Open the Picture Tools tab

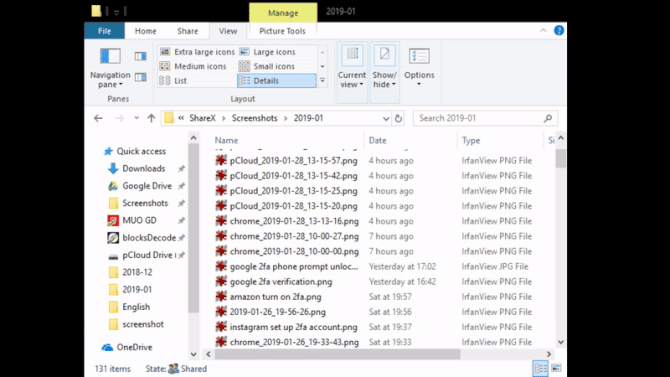pyautogui.click(x=282, y=31)
